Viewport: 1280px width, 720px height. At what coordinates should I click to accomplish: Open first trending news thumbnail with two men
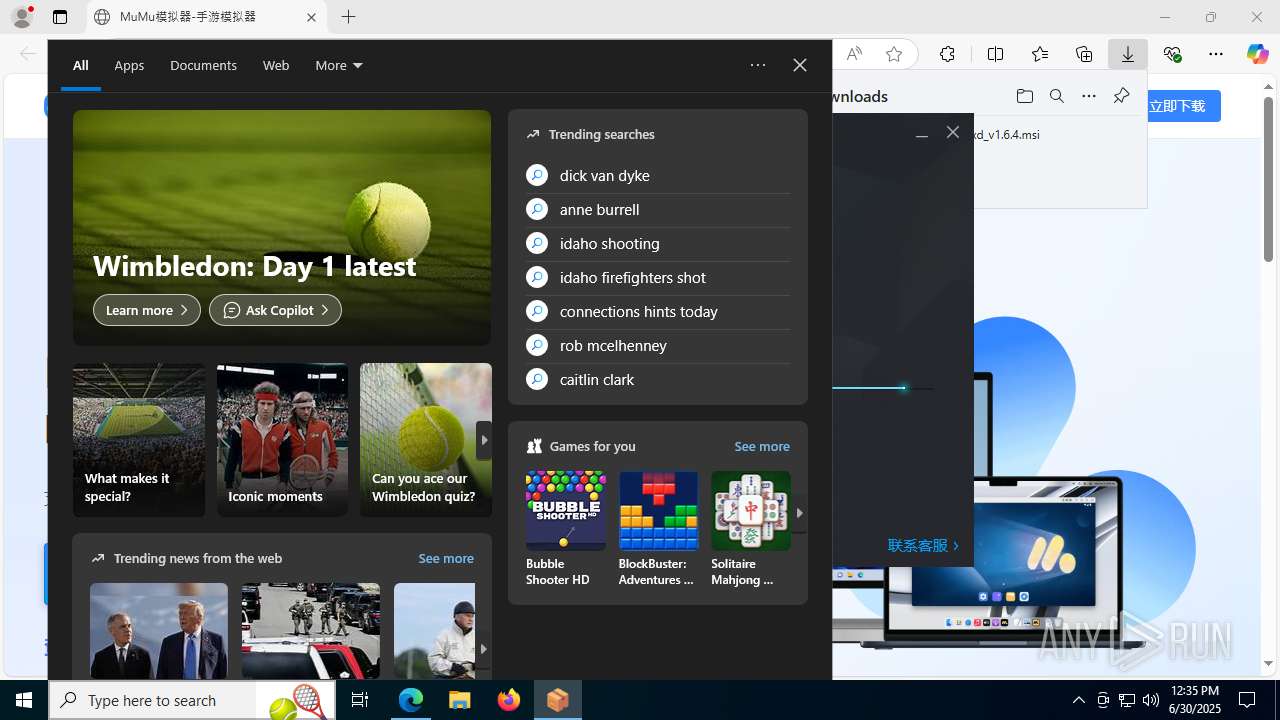point(159,631)
